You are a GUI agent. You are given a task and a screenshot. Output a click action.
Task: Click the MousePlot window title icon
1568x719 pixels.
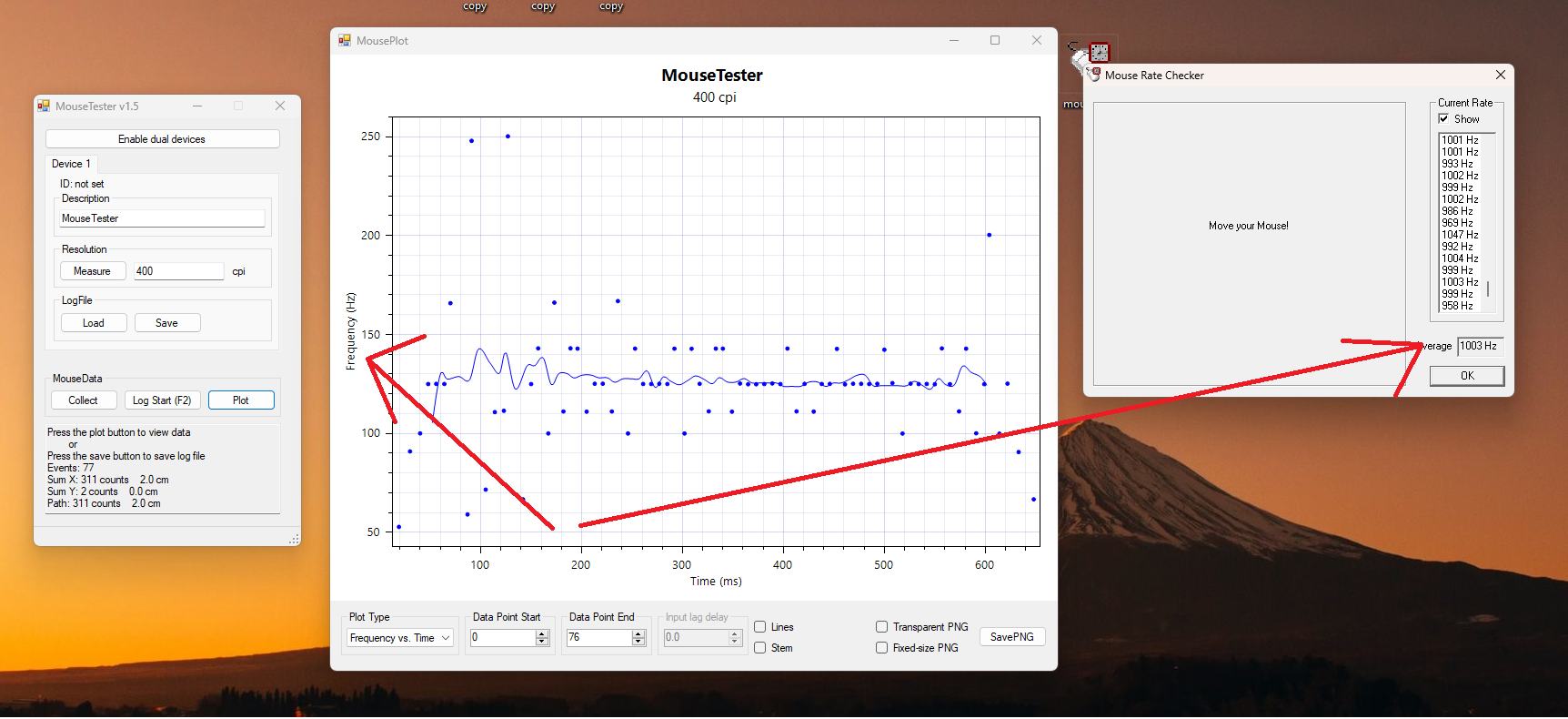coord(345,41)
